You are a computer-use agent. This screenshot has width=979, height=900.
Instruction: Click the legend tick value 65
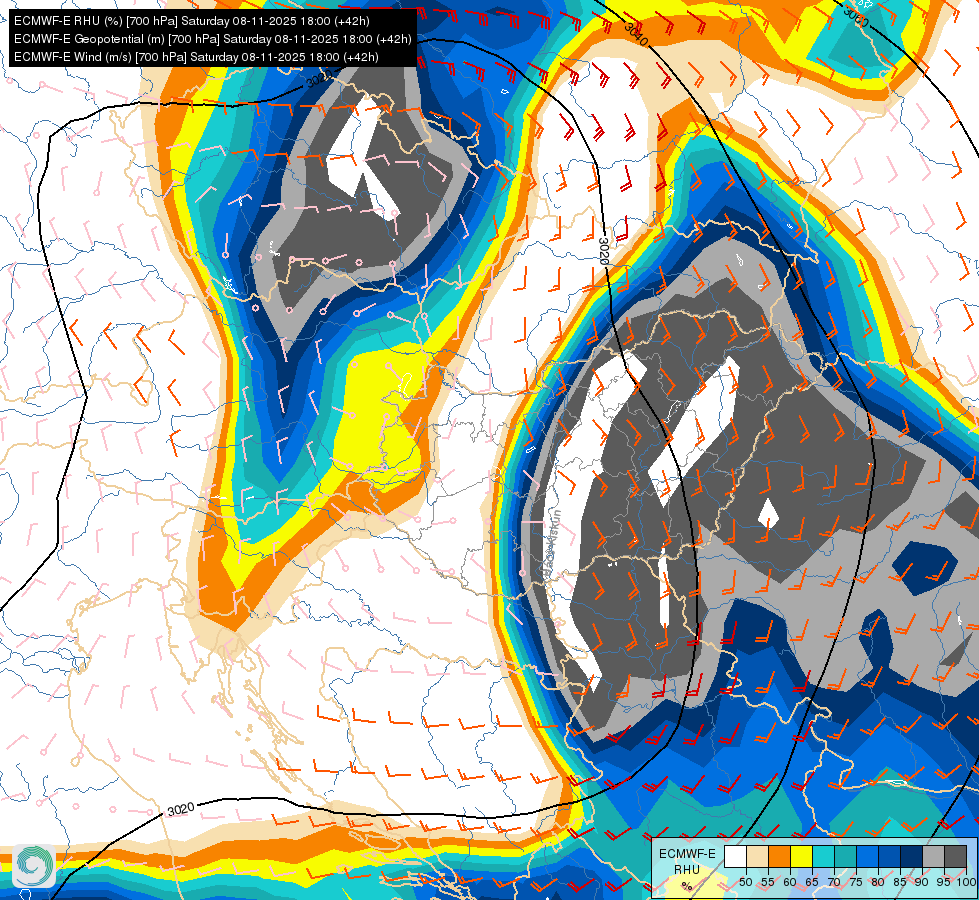point(812,882)
